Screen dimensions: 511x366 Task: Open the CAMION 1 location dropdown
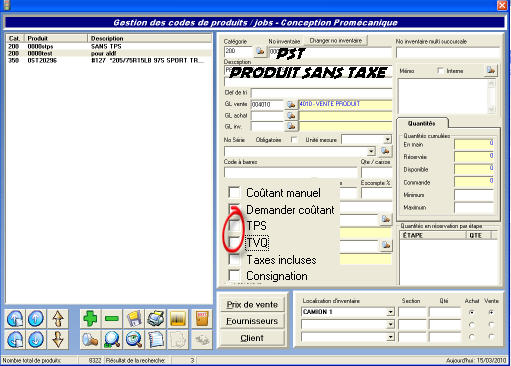click(390, 312)
